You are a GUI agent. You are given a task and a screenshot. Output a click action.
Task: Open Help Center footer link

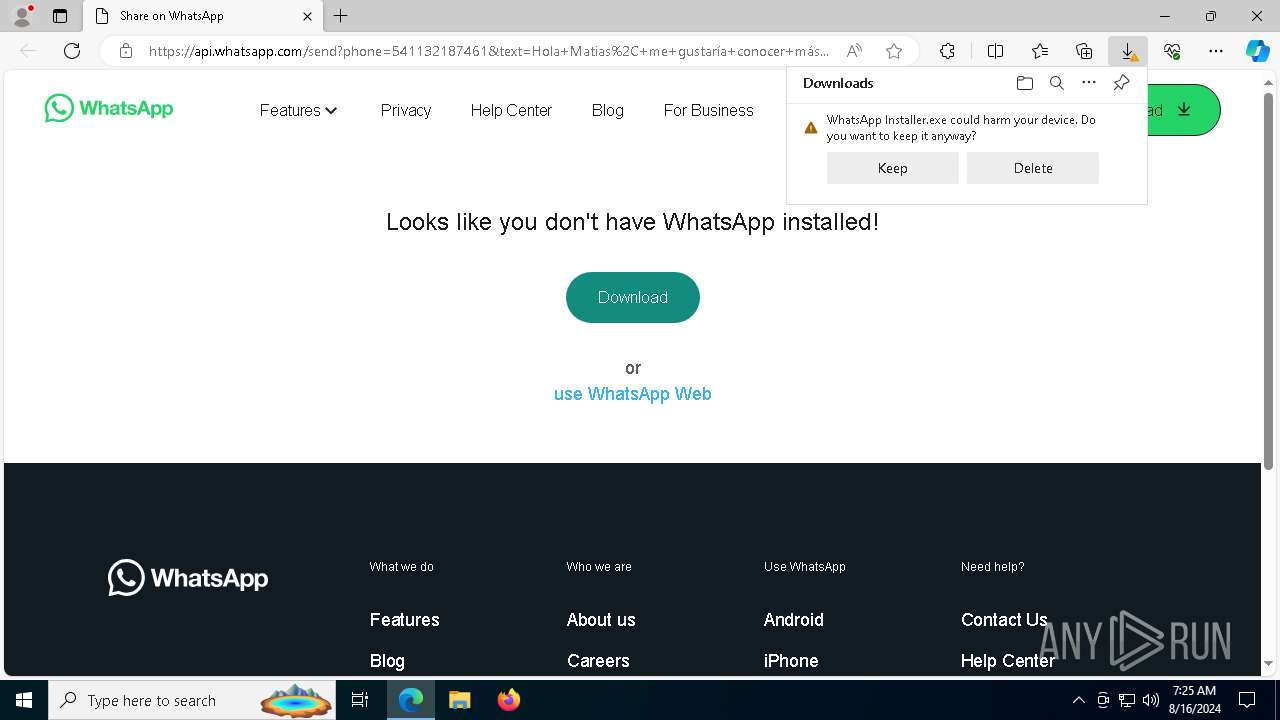[x=1008, y=661]
